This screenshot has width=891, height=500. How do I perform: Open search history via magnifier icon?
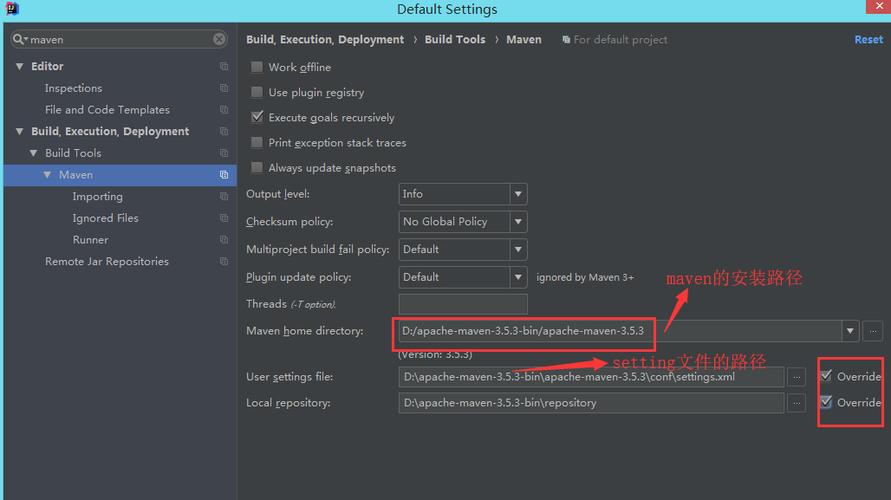point(20,39)
